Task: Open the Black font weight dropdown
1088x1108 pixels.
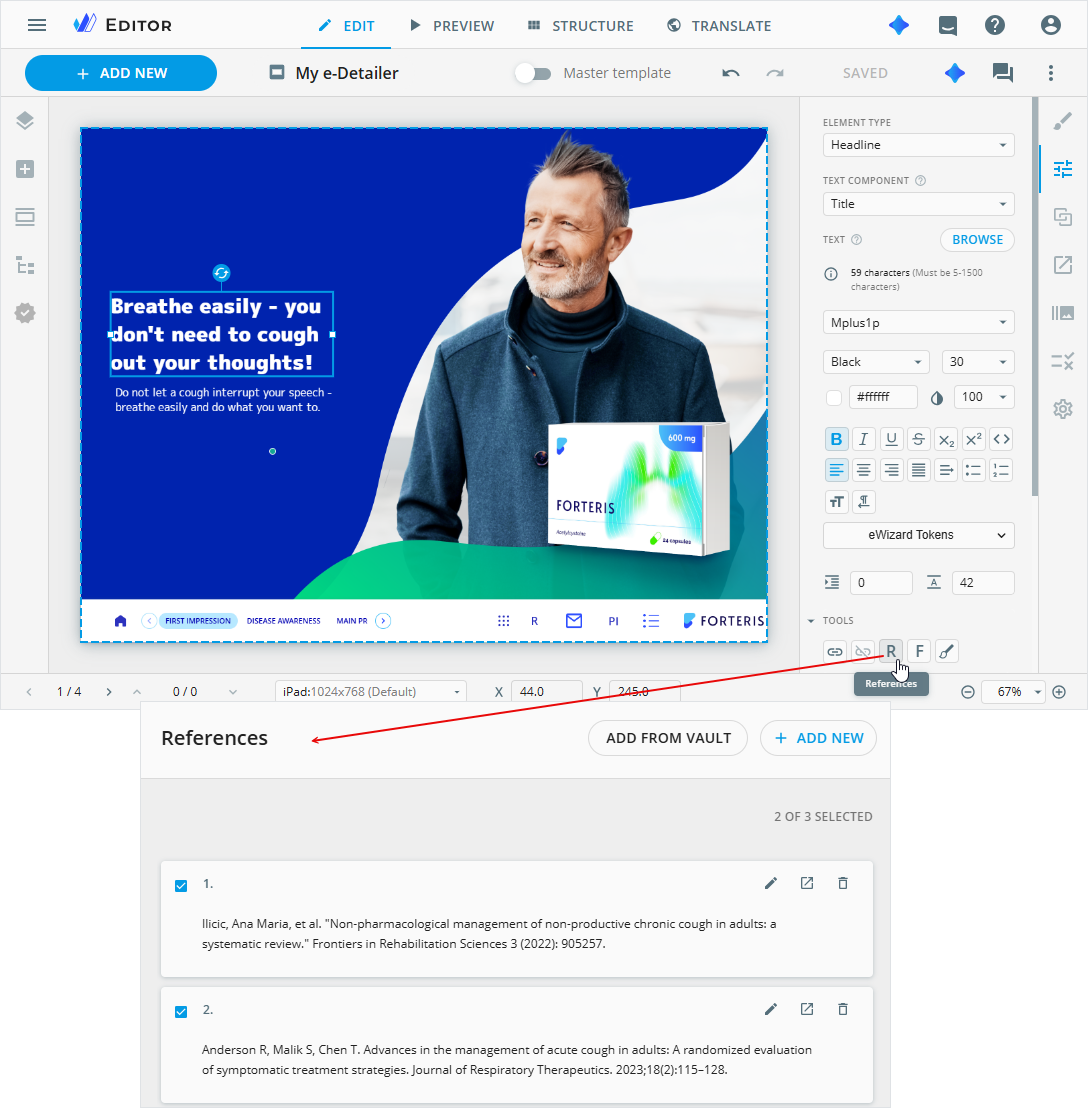Action: 876,362
